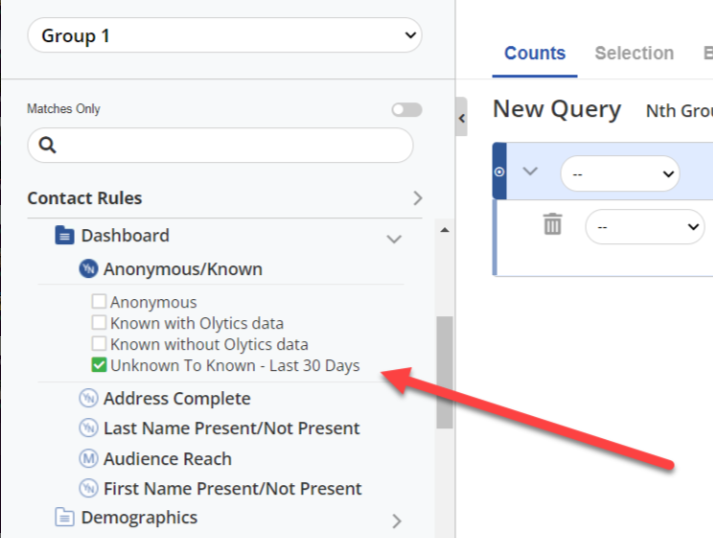The width and height of the screenshot is (713, 538).
Task: Click the Dashboard folder icon
Action: pos(65,236)
